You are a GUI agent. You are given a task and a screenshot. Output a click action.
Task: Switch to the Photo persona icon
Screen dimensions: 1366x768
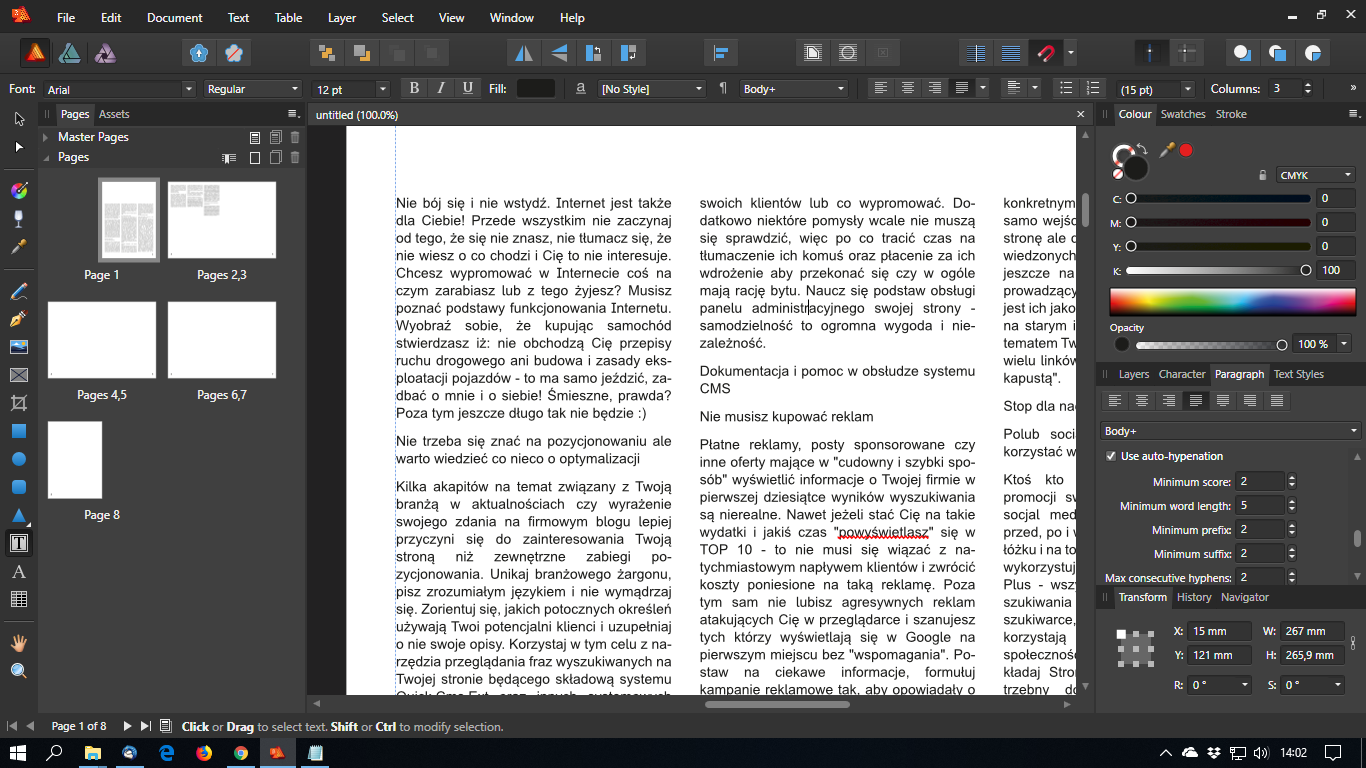(105, 53)
